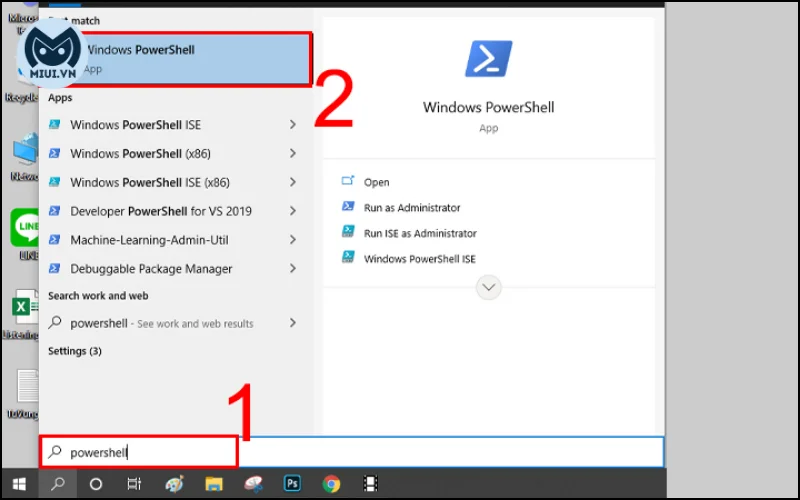Screen dimensions: 800x500
Task: Click the Apps section header
Action: pos(60,97)
